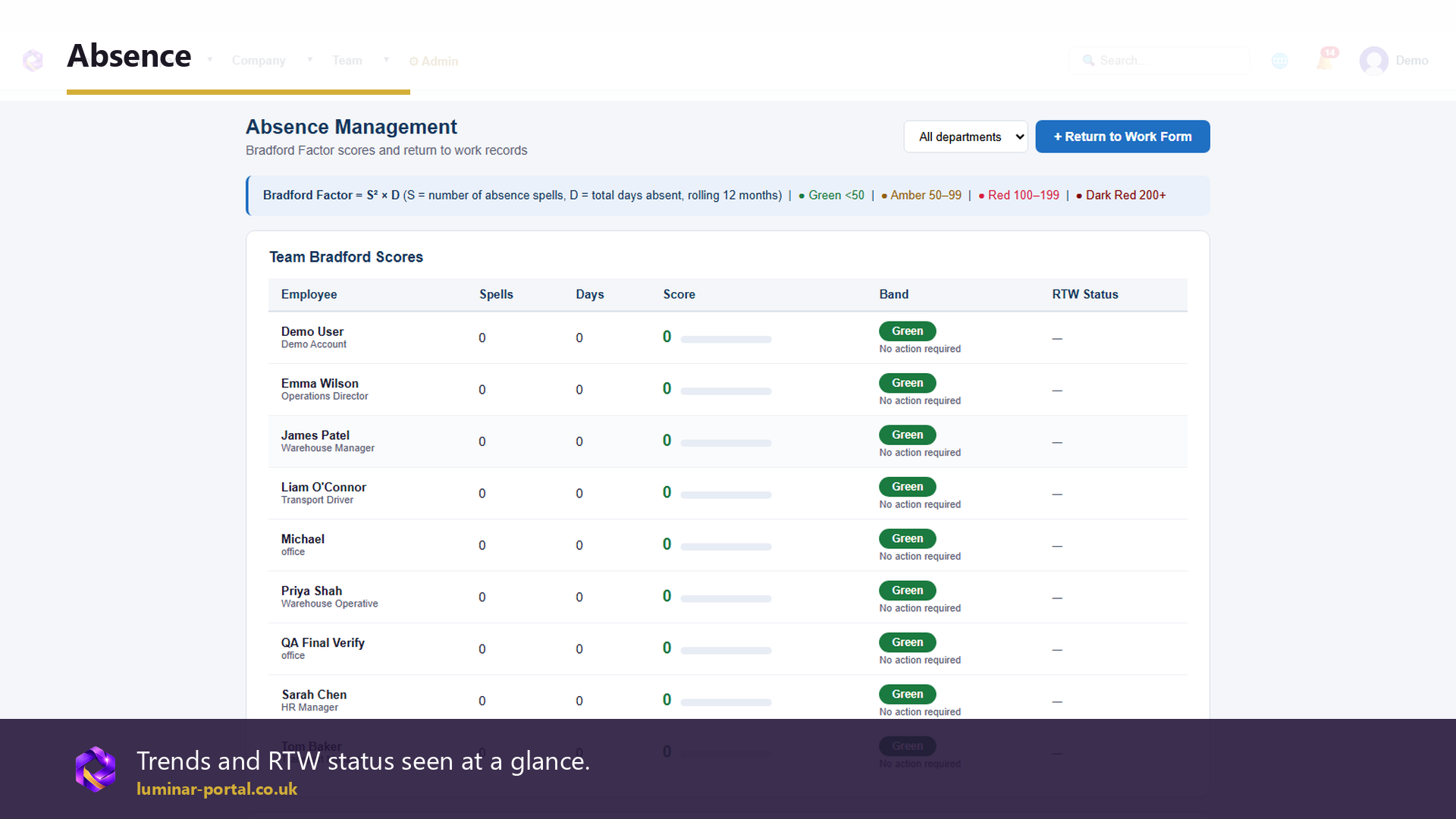1456x819 pixels.
Task: Open the globe language icon
Action: 1280,61
